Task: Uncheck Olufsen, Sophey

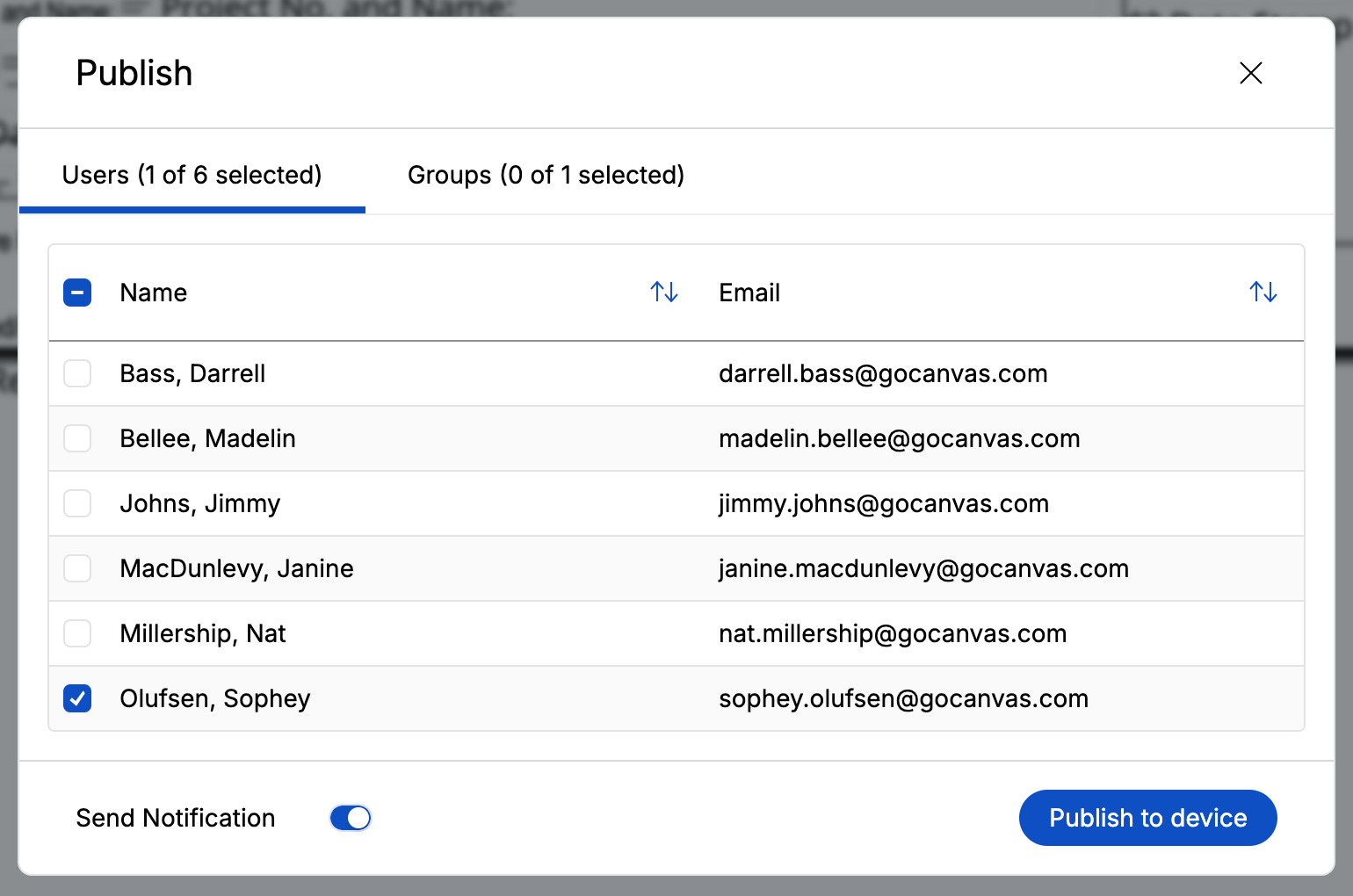Action: 77,698
